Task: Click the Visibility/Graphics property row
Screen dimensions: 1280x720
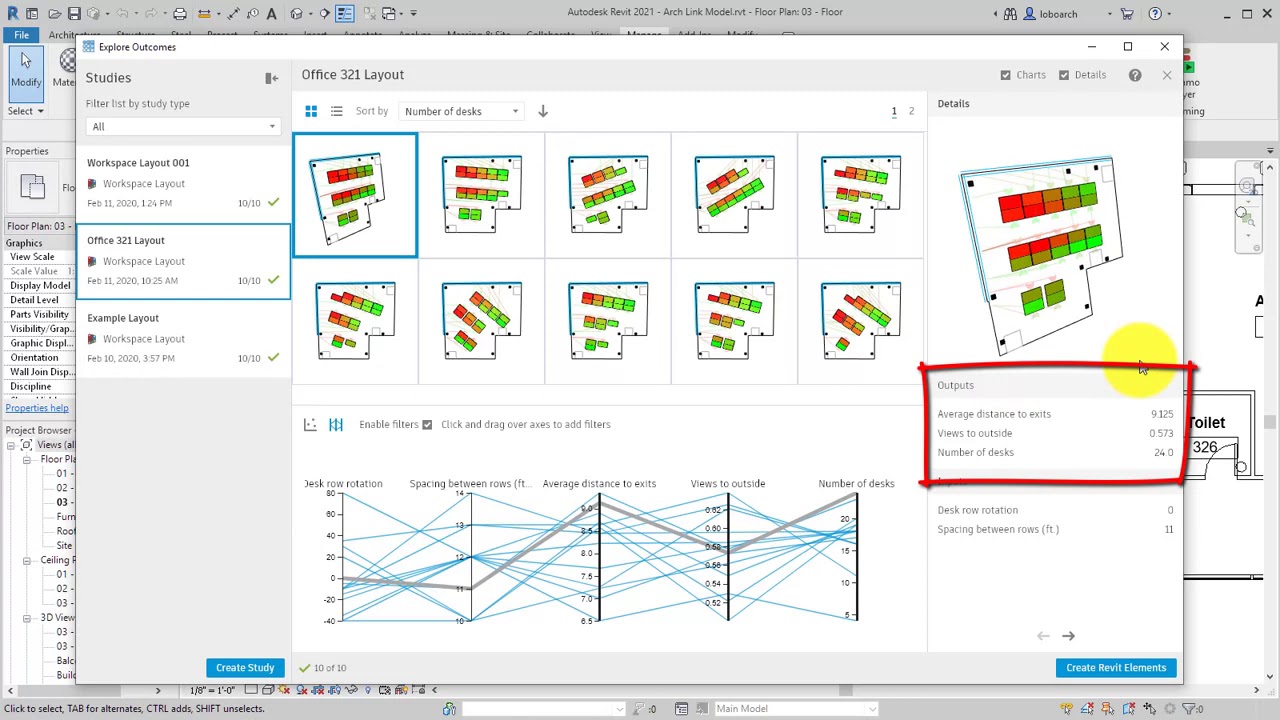Action: (x=38, y=329)
